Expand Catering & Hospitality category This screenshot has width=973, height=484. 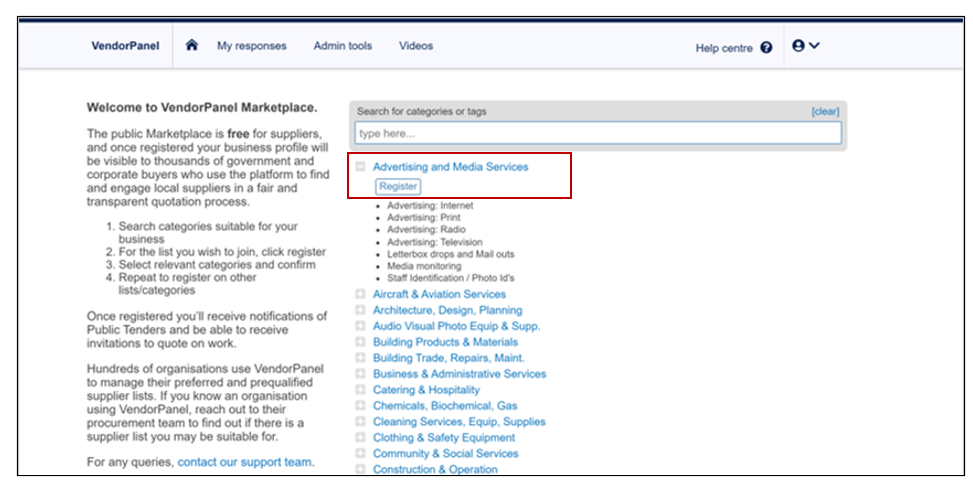point(361,390)
